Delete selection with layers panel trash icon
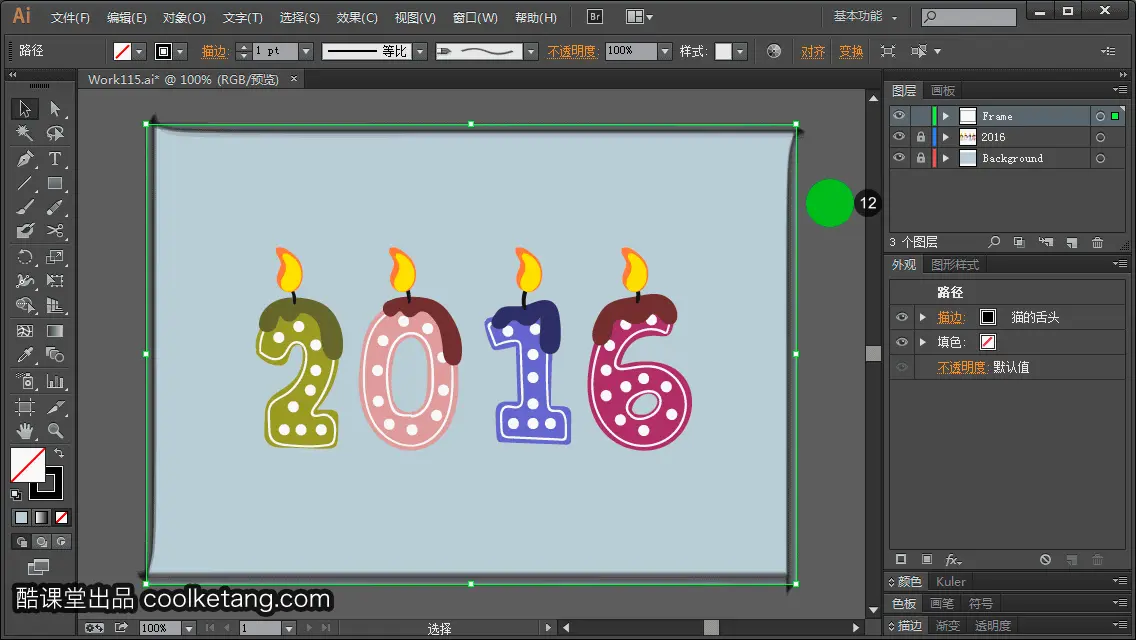 (x=1098, y=242)
